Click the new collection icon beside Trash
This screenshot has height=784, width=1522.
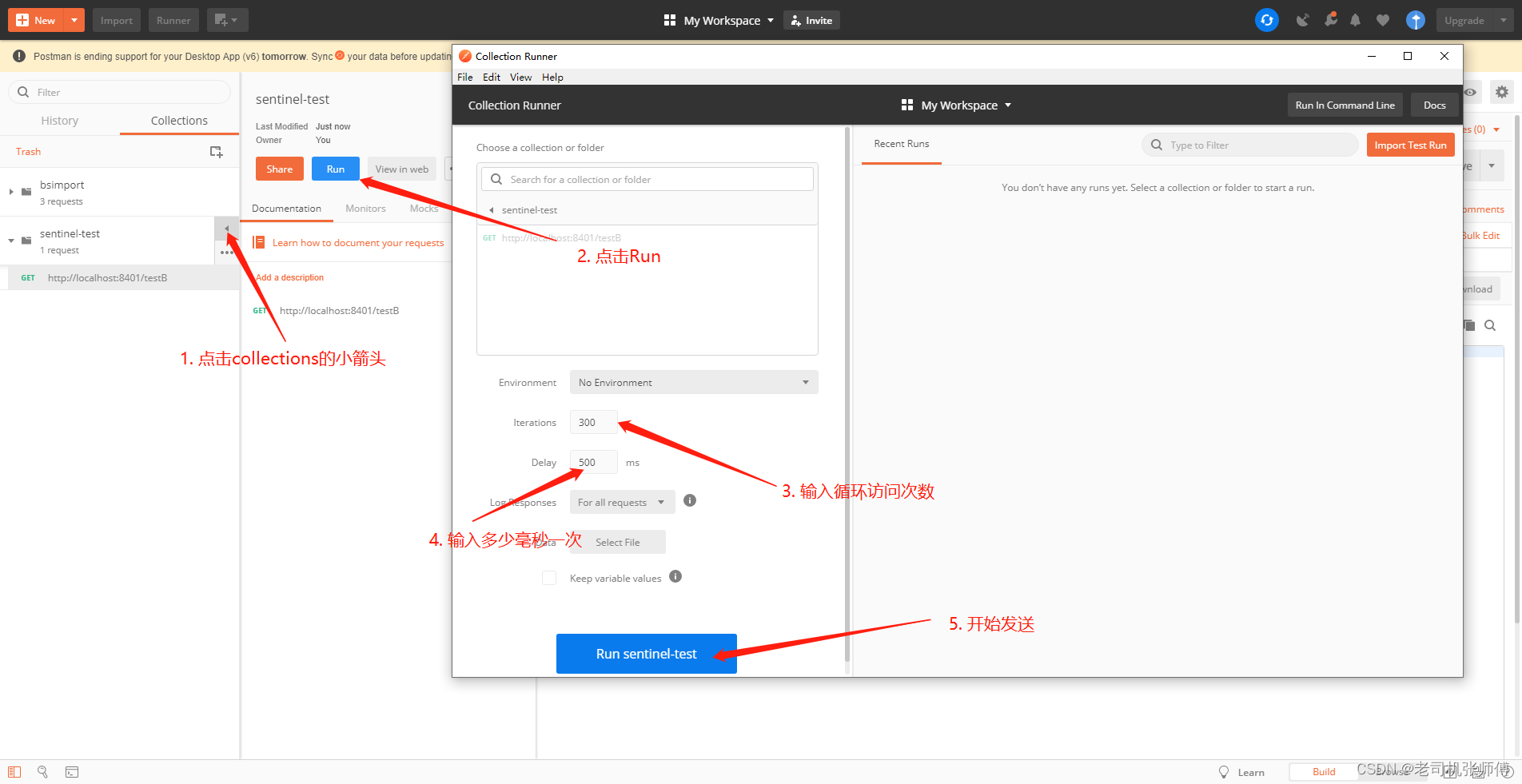coord(216,152)
